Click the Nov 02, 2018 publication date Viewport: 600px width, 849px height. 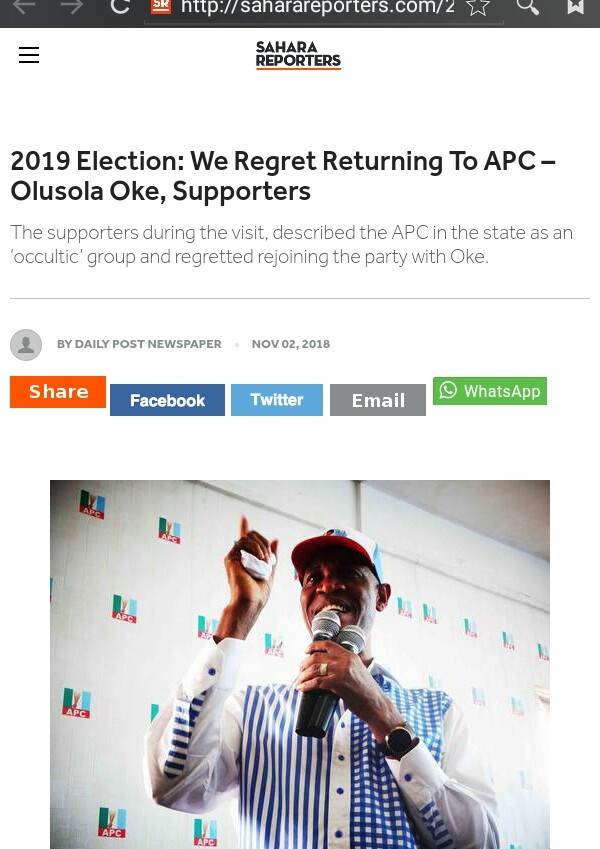pos(290,344)
